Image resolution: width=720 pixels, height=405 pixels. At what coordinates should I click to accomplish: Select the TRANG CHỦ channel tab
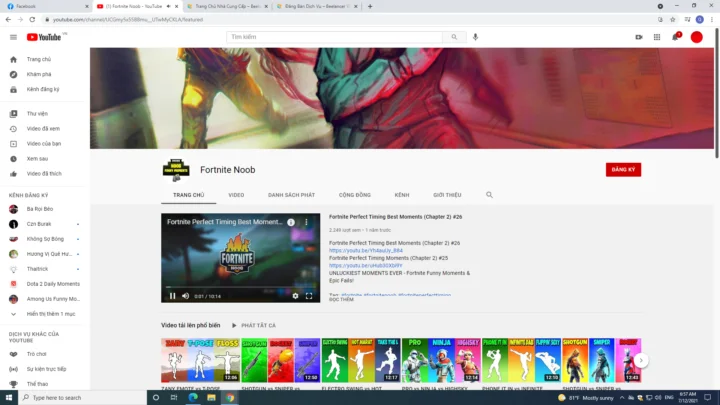point(189,195)
